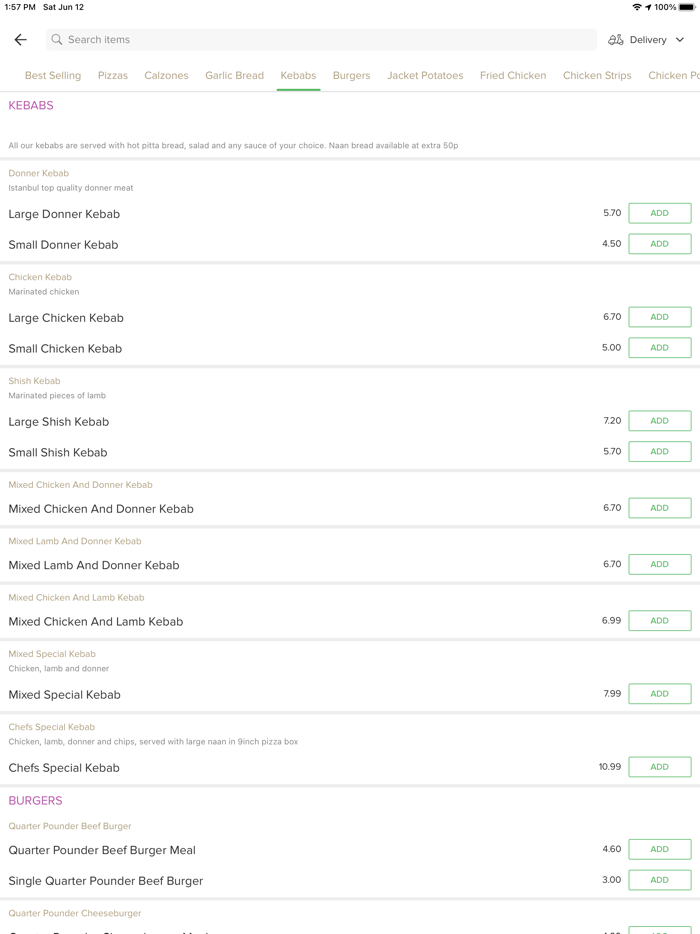Go to the Garlic Bread tab
The image size is (700, 934).
[x=234, y=76]
